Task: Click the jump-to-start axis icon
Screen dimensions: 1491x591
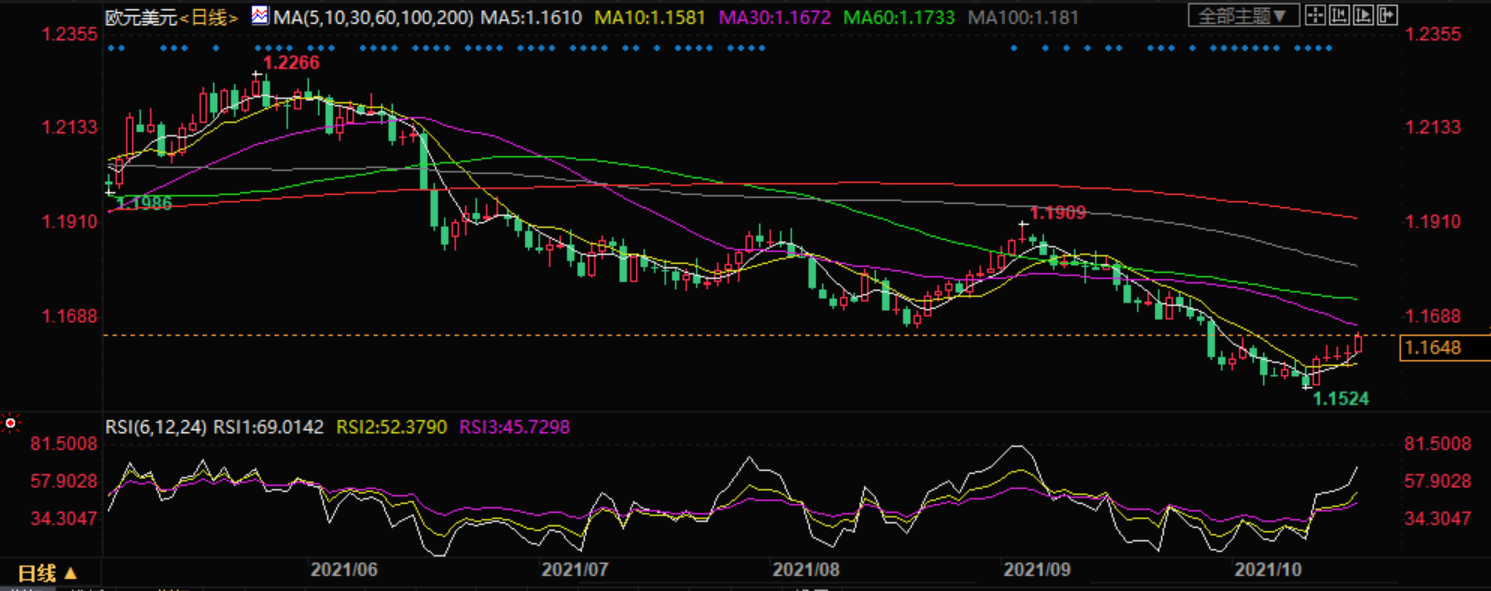Action: point(1339,15)
